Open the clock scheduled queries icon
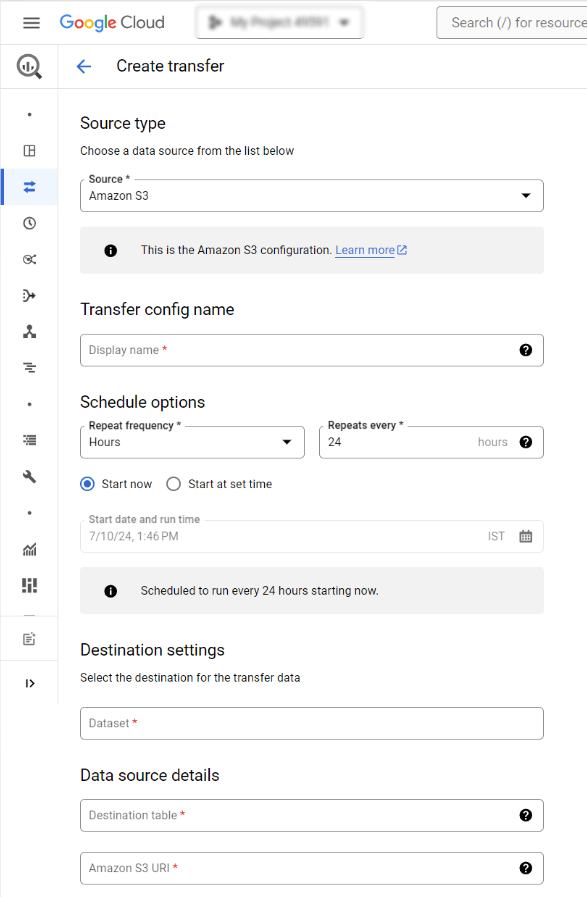 (29, 223)
